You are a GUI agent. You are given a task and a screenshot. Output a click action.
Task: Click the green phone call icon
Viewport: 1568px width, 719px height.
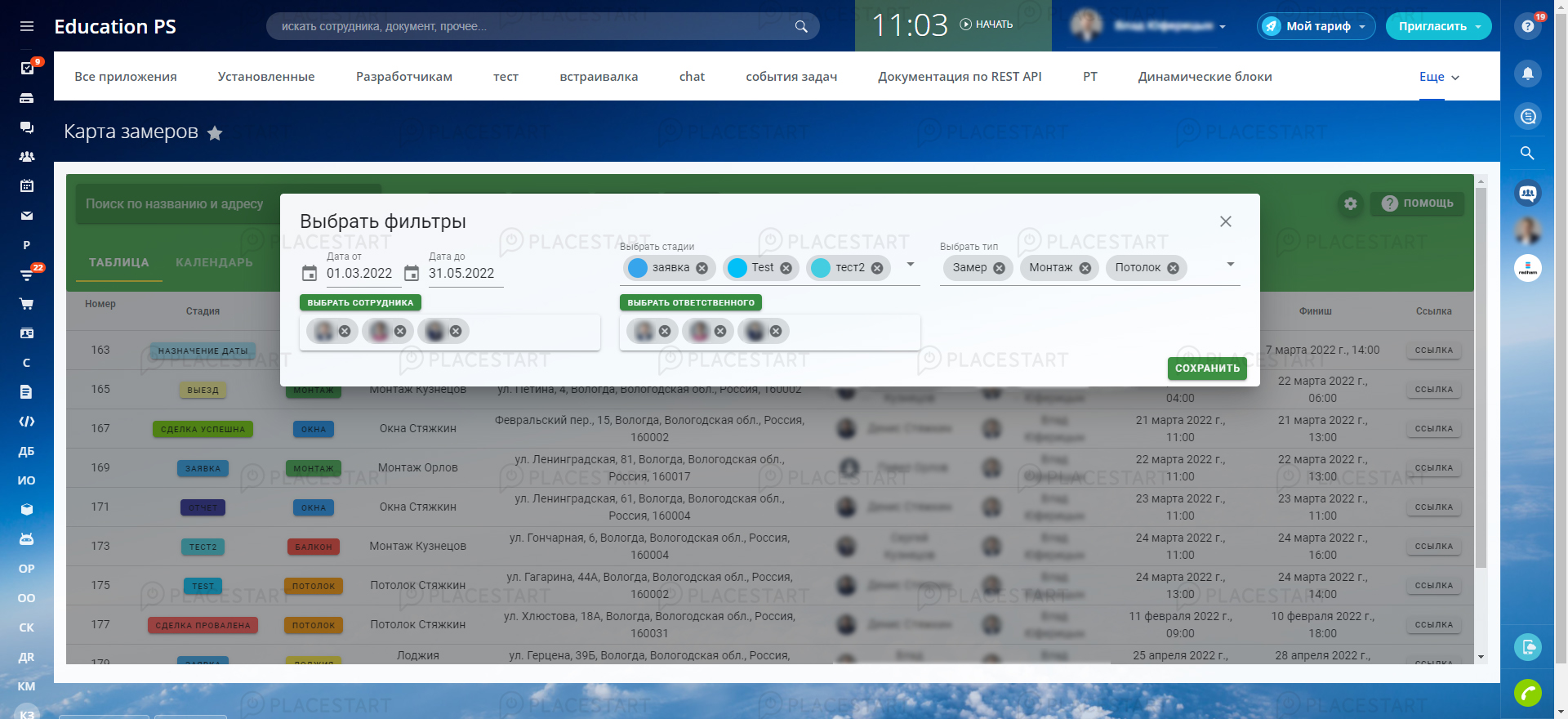[x=1527, y=693]
